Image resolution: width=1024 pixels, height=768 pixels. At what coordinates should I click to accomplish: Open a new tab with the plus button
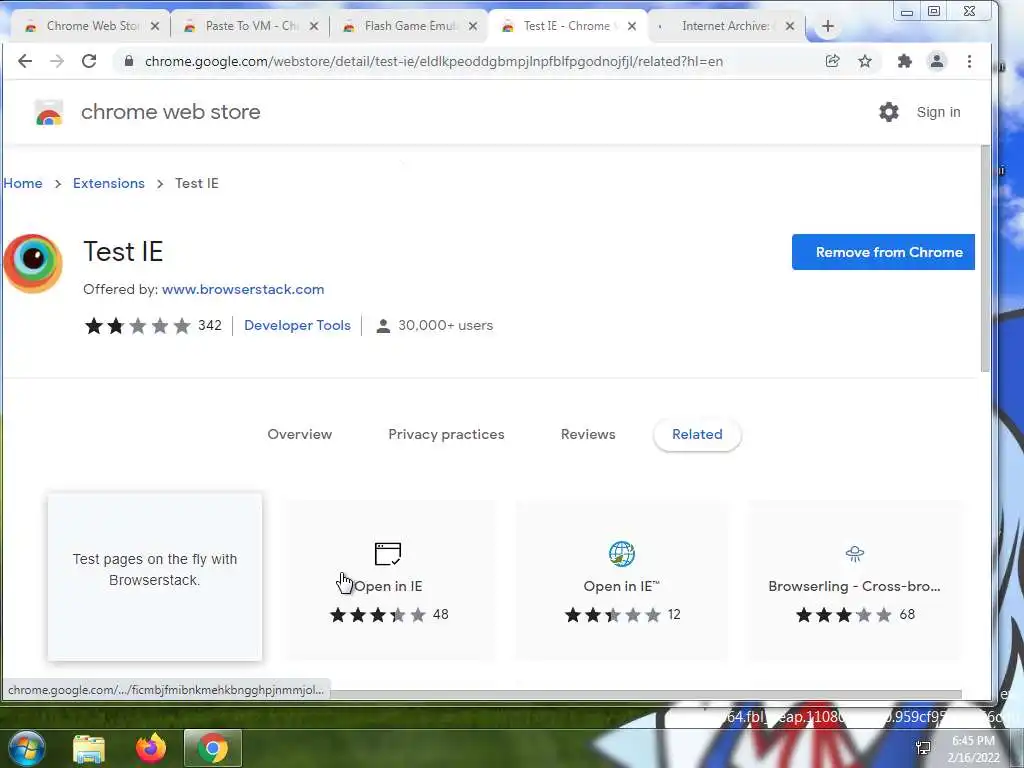point(827,26)
